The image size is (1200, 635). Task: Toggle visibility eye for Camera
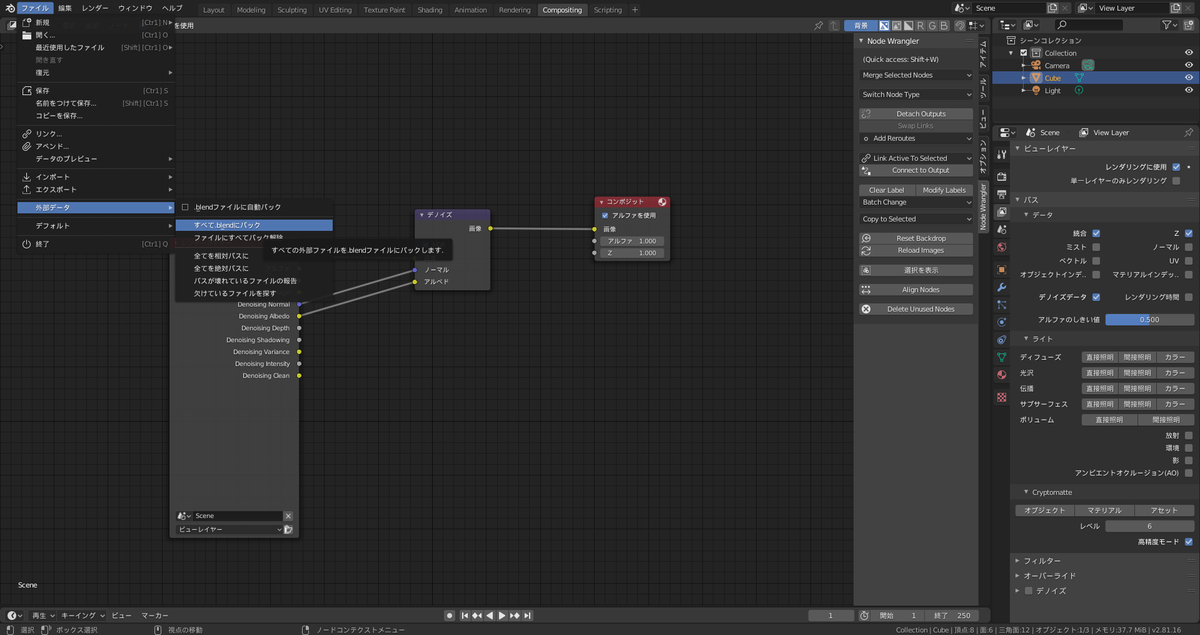[1189, 66]
